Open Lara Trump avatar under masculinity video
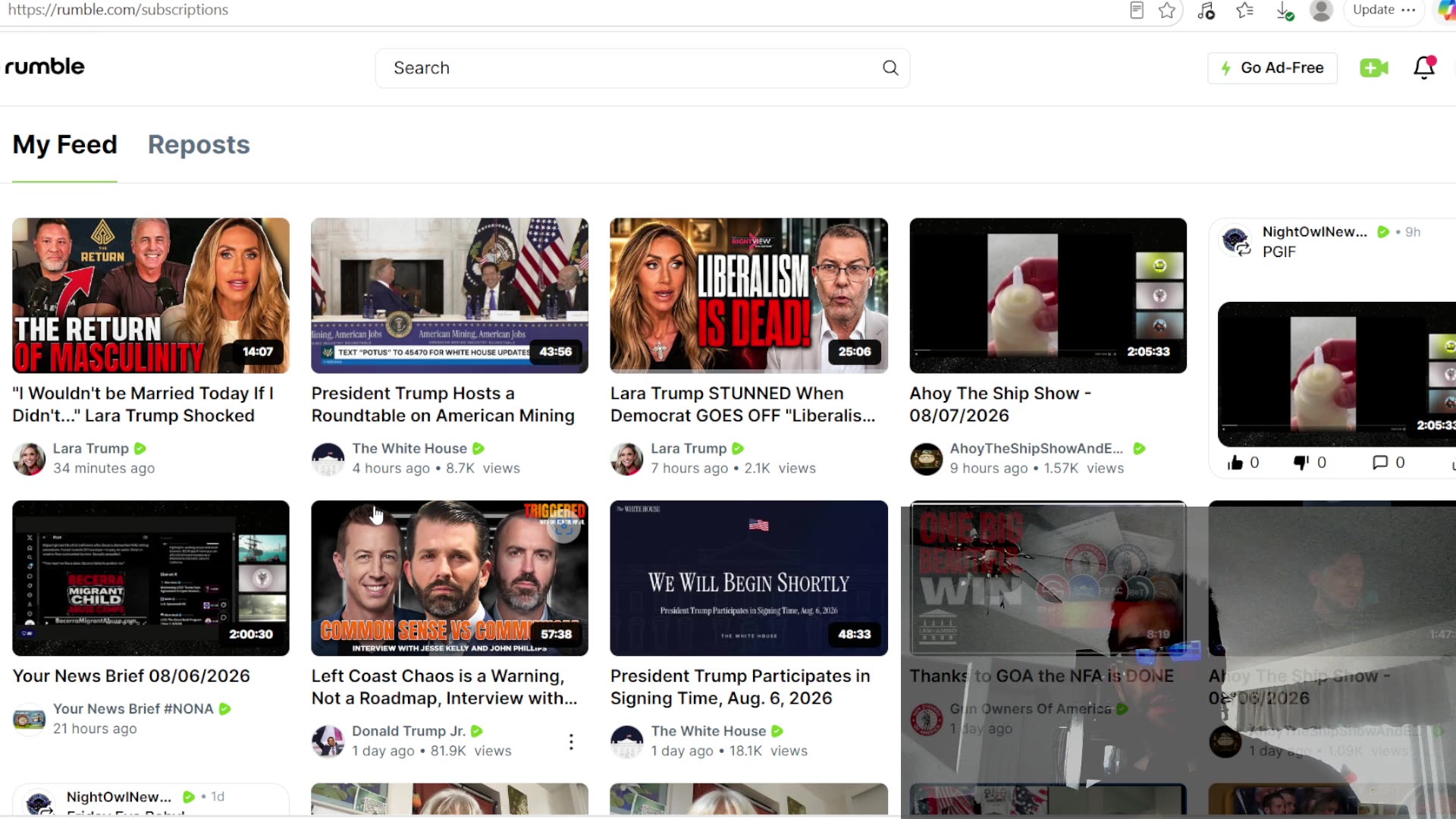The height and width of the screenshot is (819, 1456). click(29, 459)
